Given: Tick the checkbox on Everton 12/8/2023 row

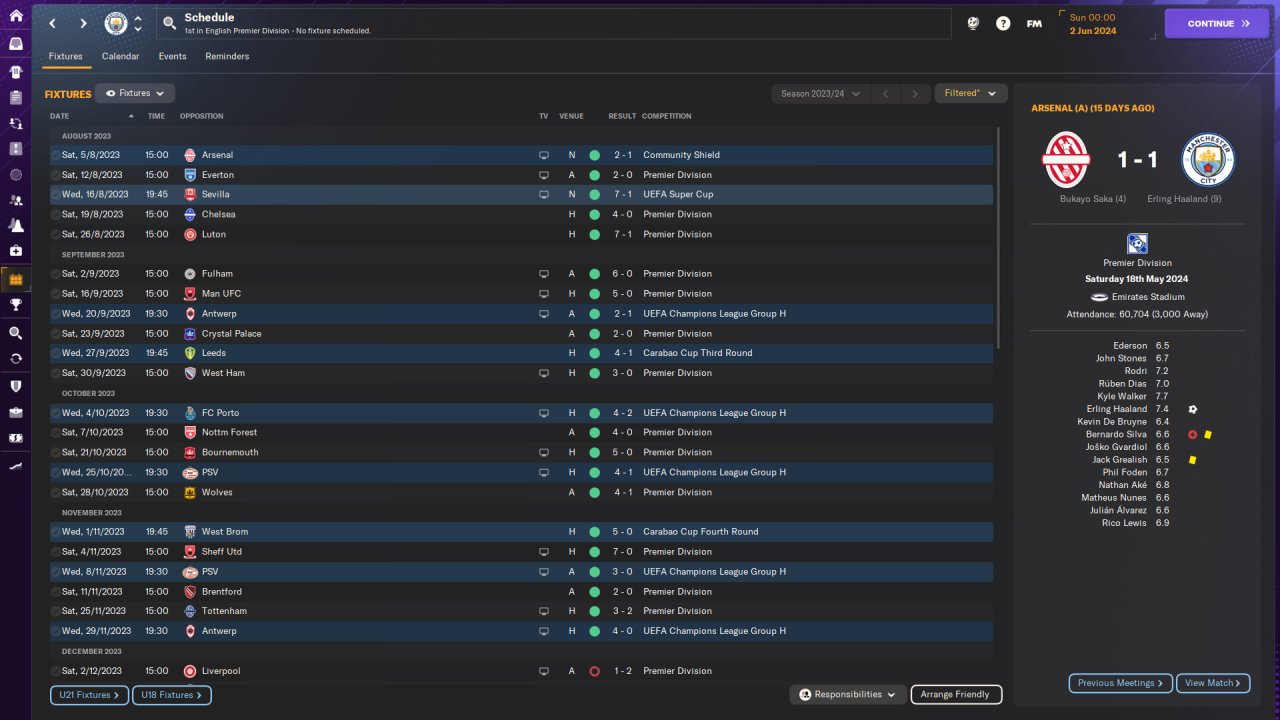Looking at the screenshot, I should coord(56,175).
